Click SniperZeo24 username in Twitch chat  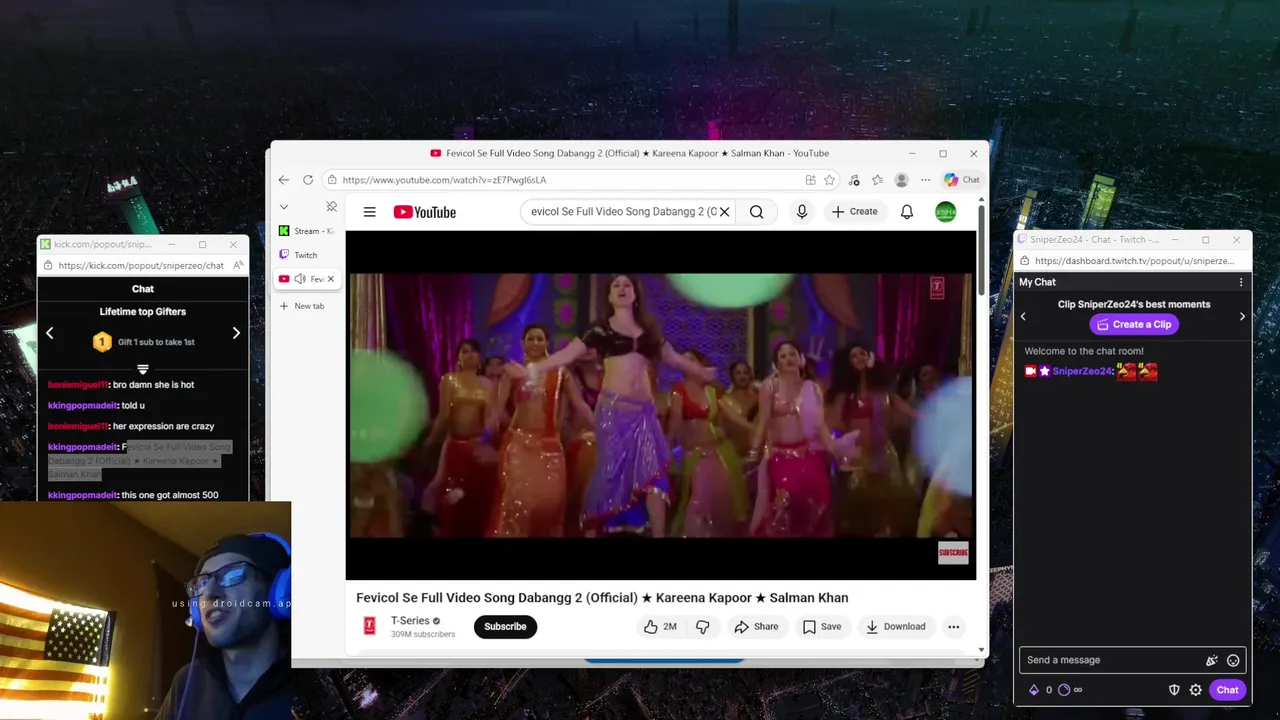tap(1083, 371)
